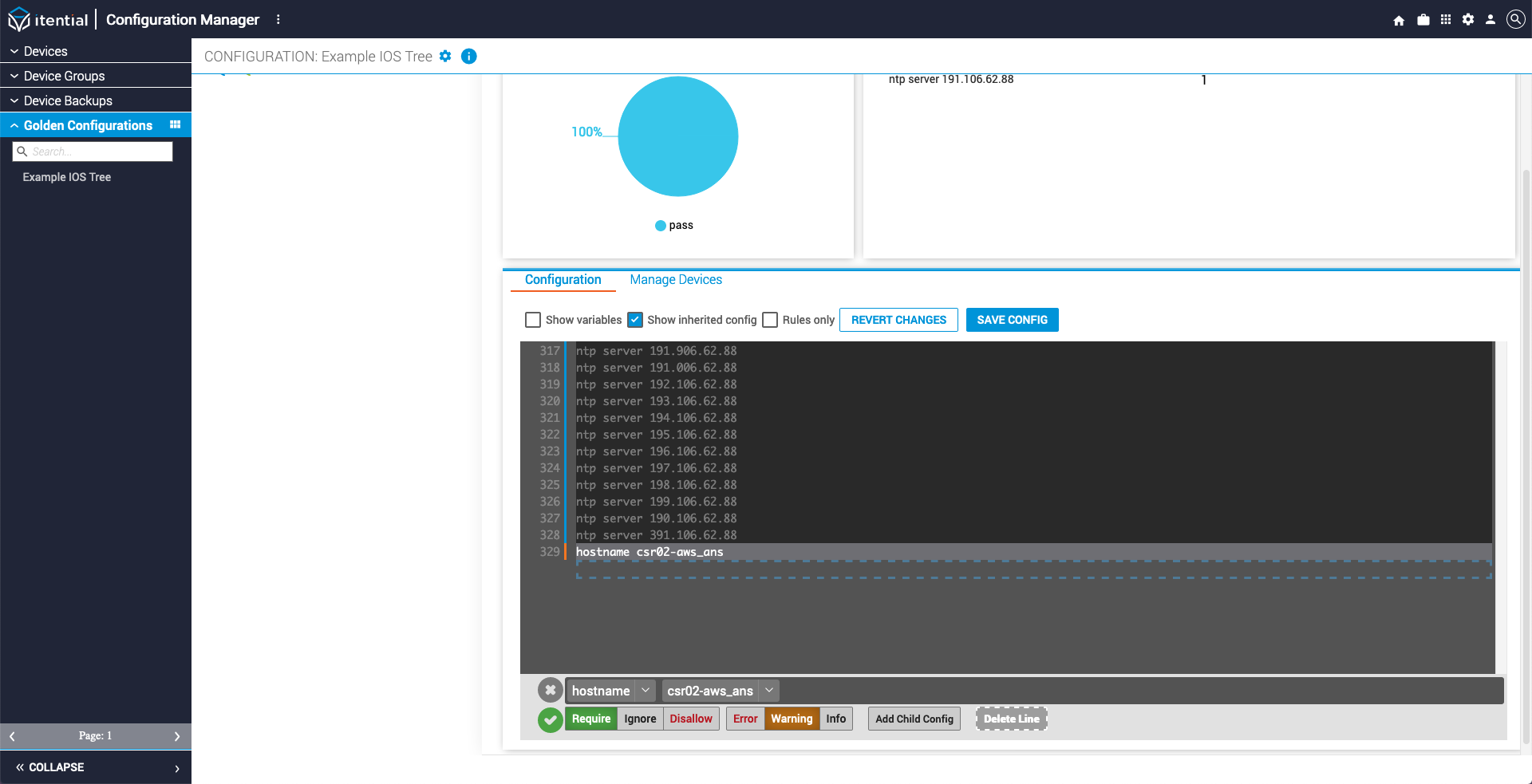Uncheck Show inherited config
This screenshot has height=784, width=1532.
click(x=635, y=320)
